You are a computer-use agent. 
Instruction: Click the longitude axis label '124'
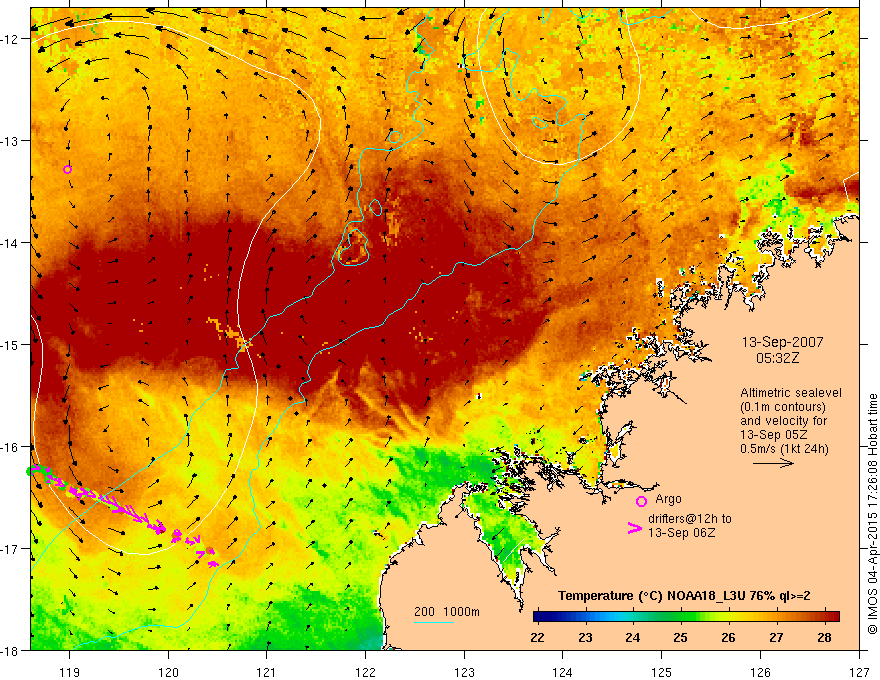click(x=563, y=672)
